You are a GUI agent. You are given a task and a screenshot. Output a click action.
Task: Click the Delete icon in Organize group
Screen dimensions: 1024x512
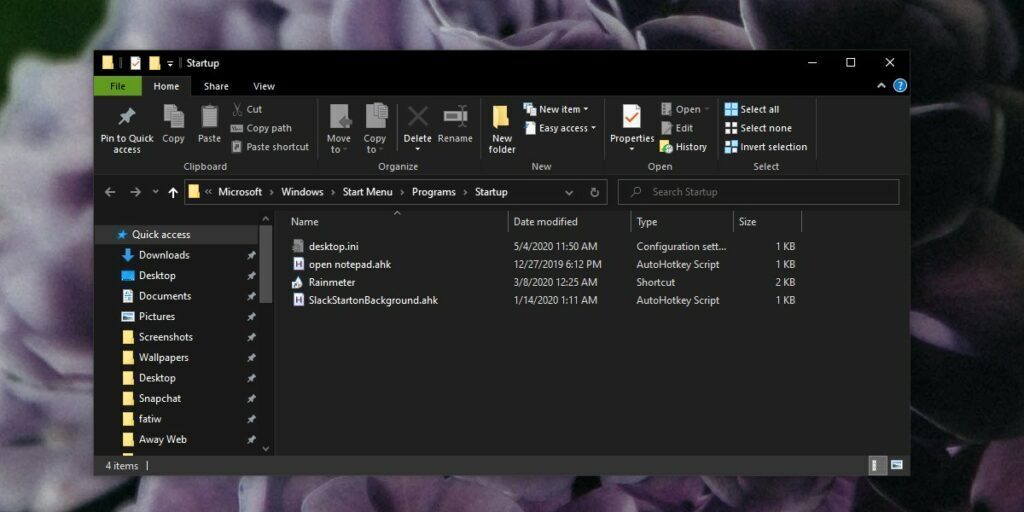point(417,118)
